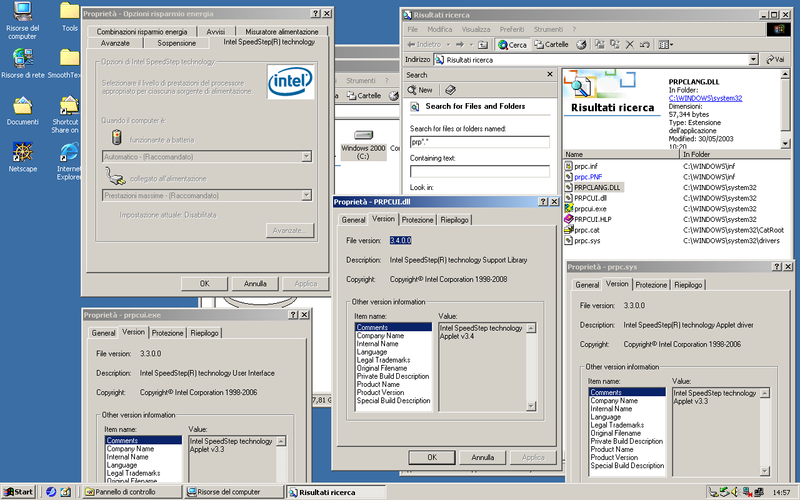
Task: Click the Start button
Action: click(17, 492)
